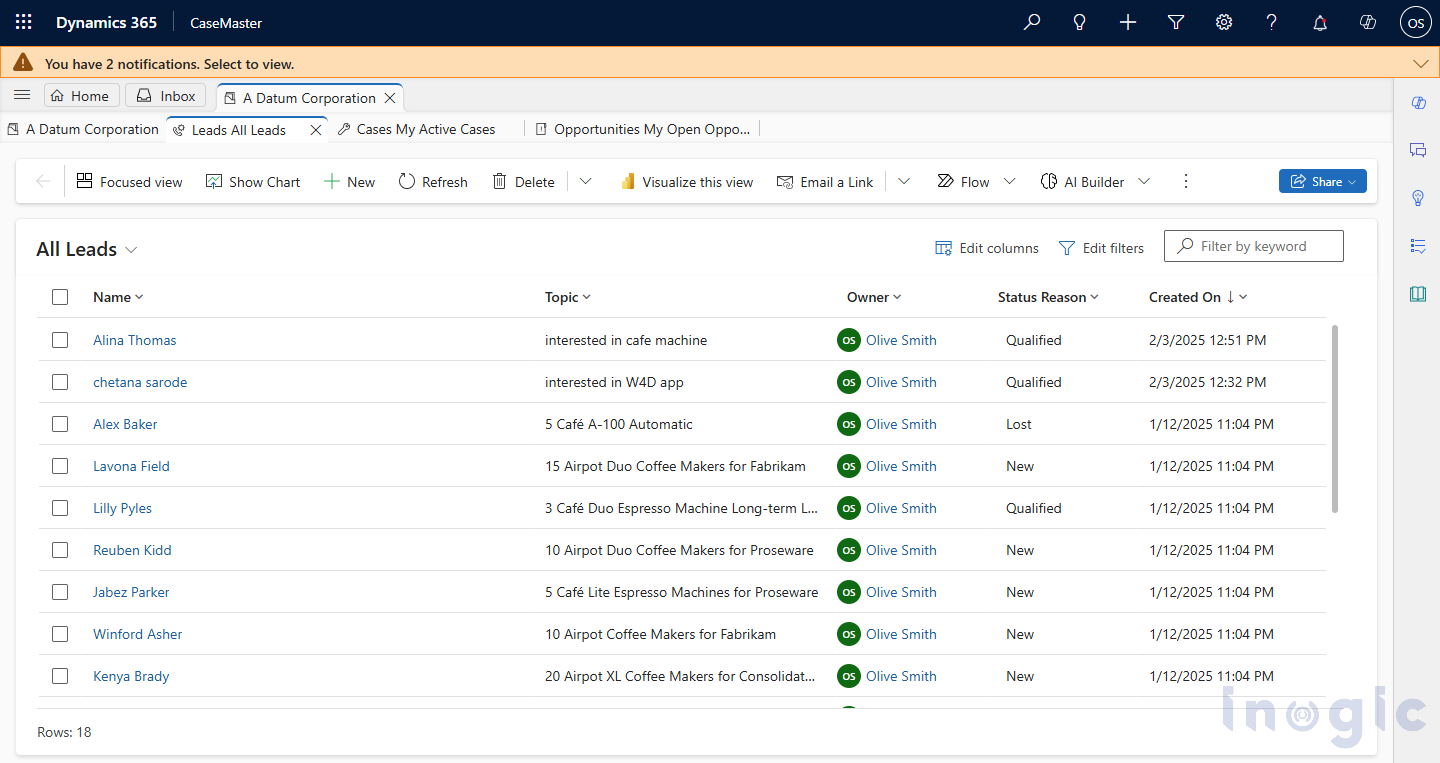This screenshot has height=763, width=1440.
Task: Click the help question mark icon
Action: (x=1272, y=22)
